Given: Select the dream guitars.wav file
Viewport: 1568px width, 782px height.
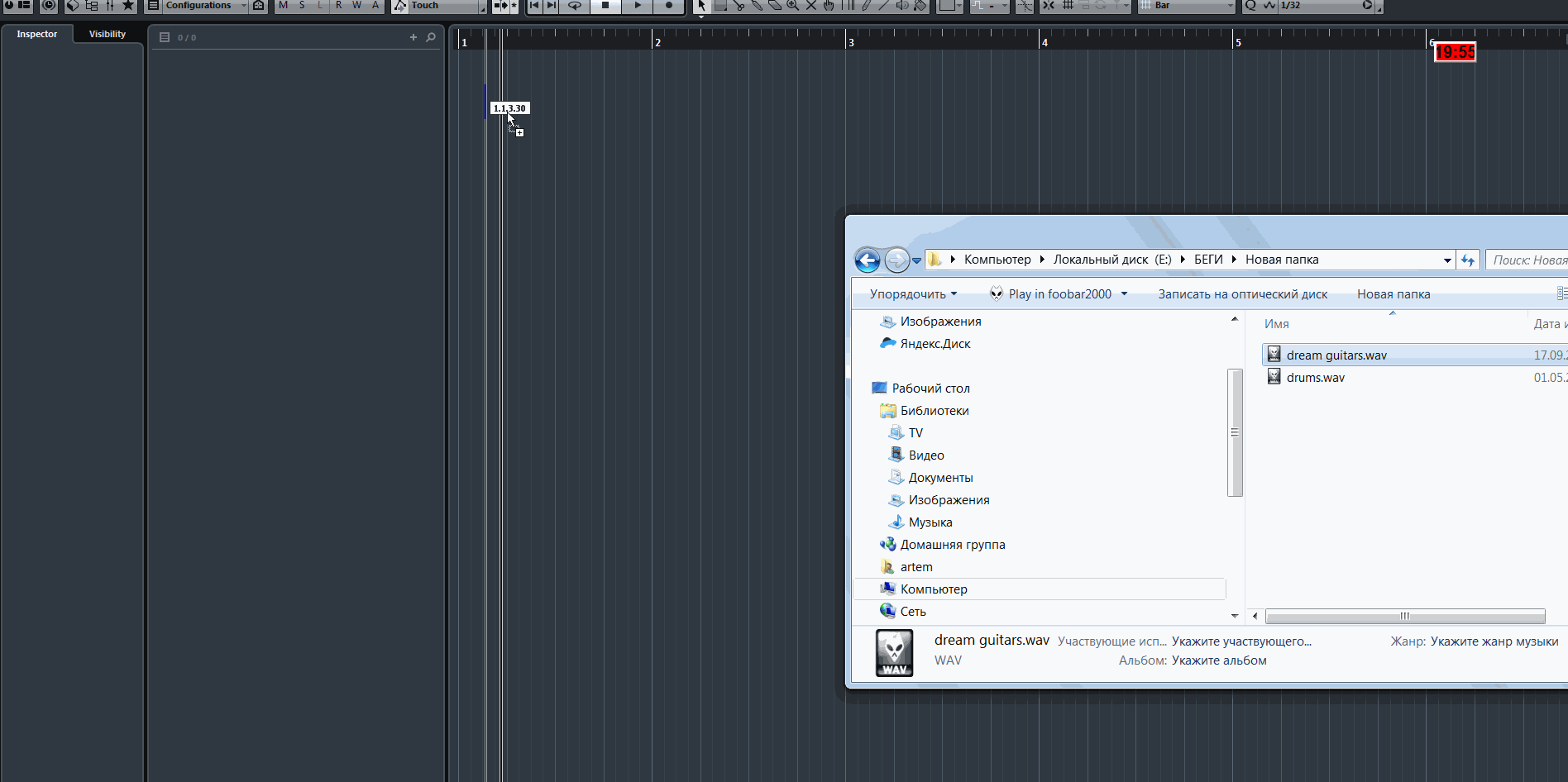Looking at the screenshot, I should pos(1336,355).
